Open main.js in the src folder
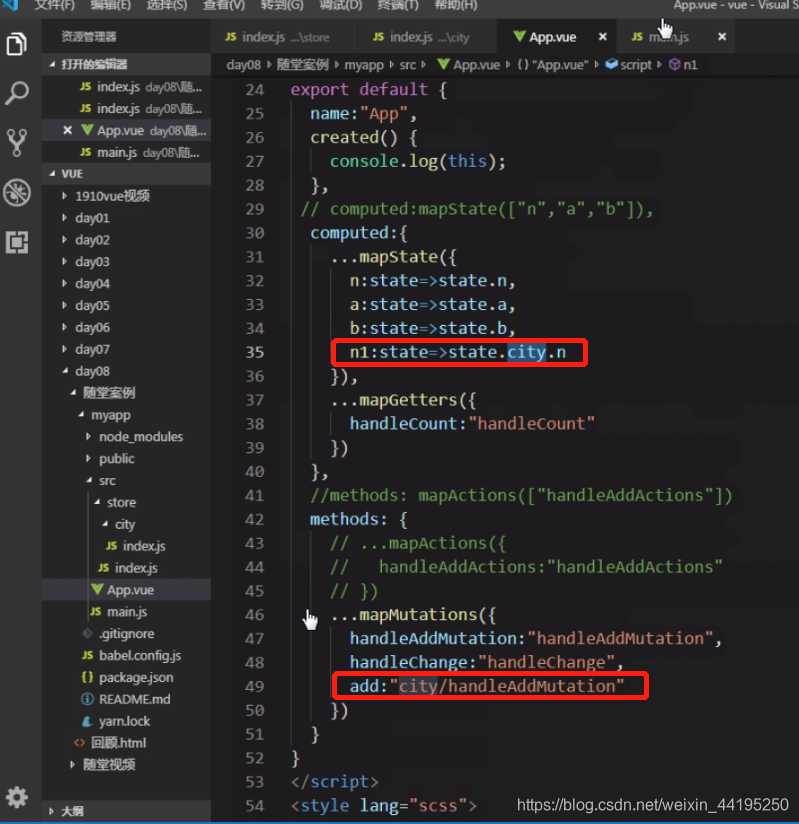This screenshot has width=799, height=824. [126, 612]
